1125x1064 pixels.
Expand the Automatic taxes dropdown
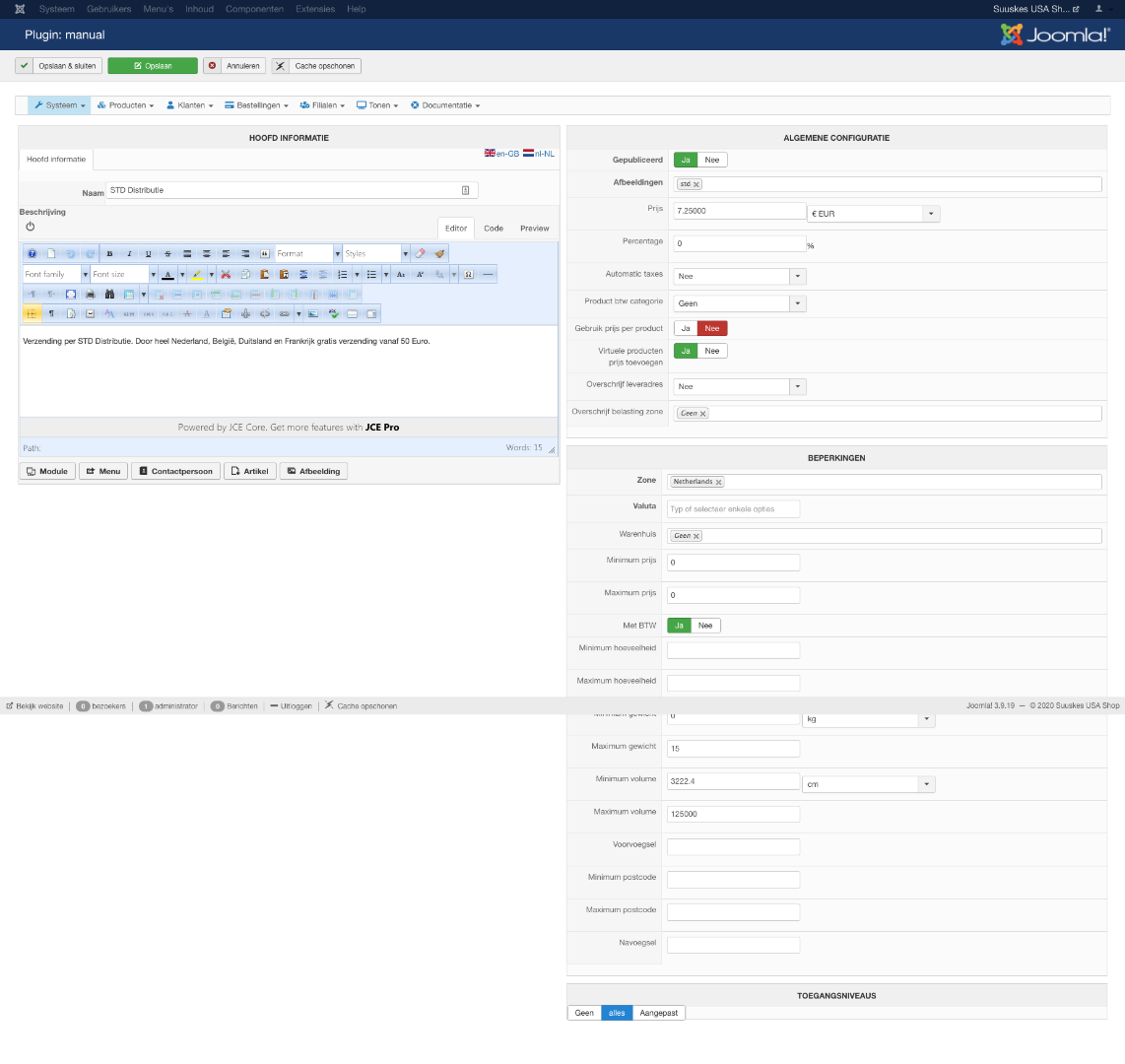click(x=740, y=276)
